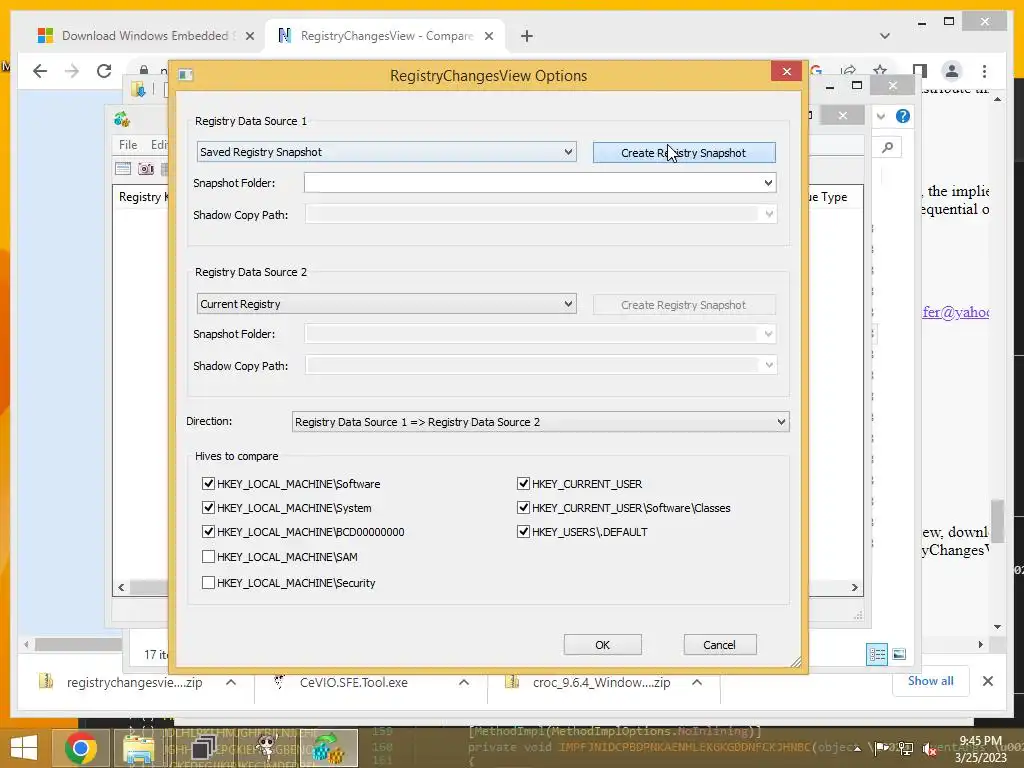Bookmark this page with star icon
The height and width of the screenshot is (768, 1024).
tap(880, 71)
